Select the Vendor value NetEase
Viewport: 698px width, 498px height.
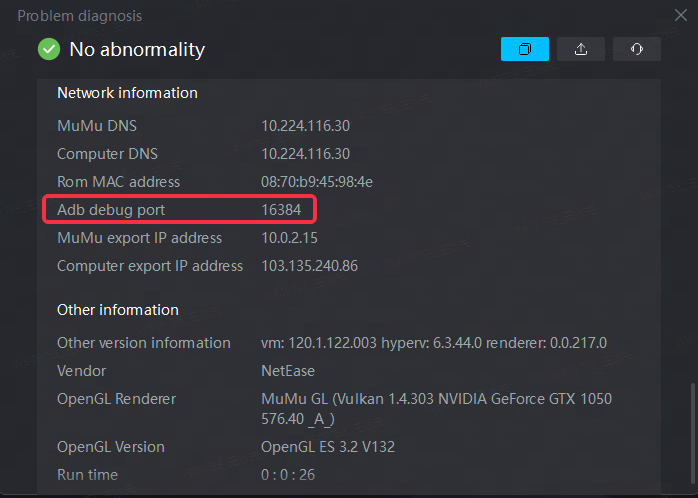(288, 371)
